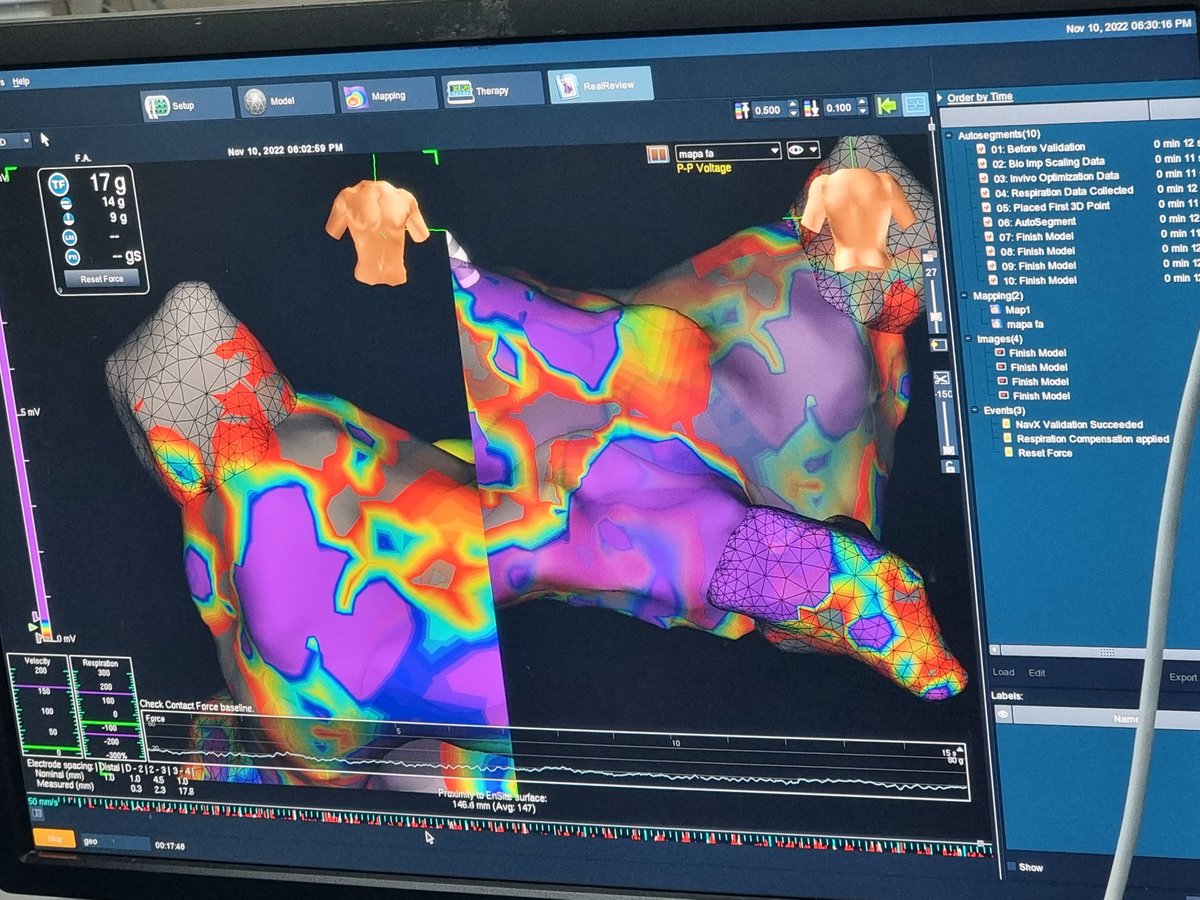Toggle the waveform monitor icon
The image size is (1200, 900).
coord(914,105)
